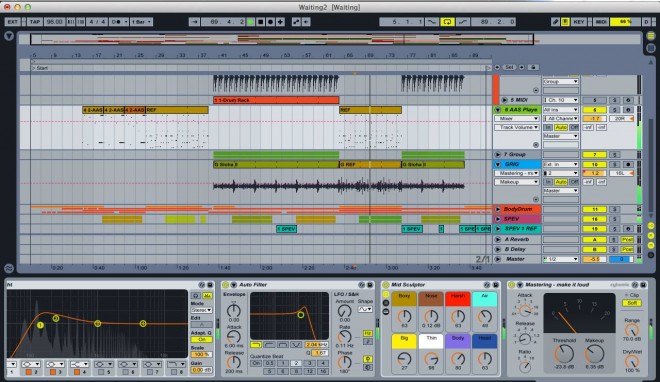Image resolution: width=660 pixels, height=382 pixels.
Task: Toggle EQ band 5 activator
Action: (x=101, y=372)
